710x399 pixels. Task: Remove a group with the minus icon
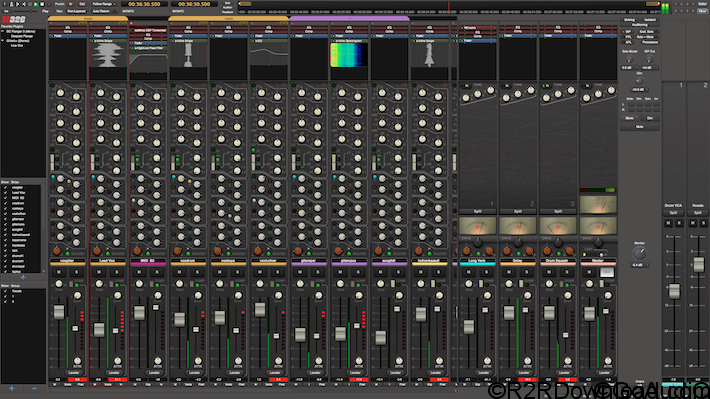click(34, 388)
